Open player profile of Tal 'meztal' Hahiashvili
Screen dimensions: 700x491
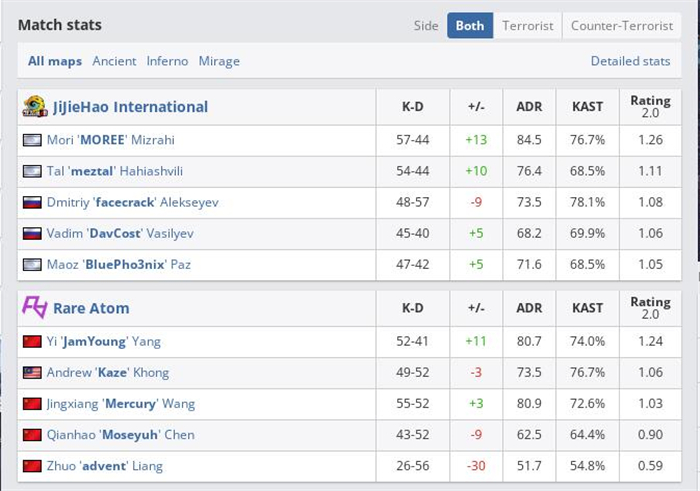pyautogui.click(x=115, y=171)
